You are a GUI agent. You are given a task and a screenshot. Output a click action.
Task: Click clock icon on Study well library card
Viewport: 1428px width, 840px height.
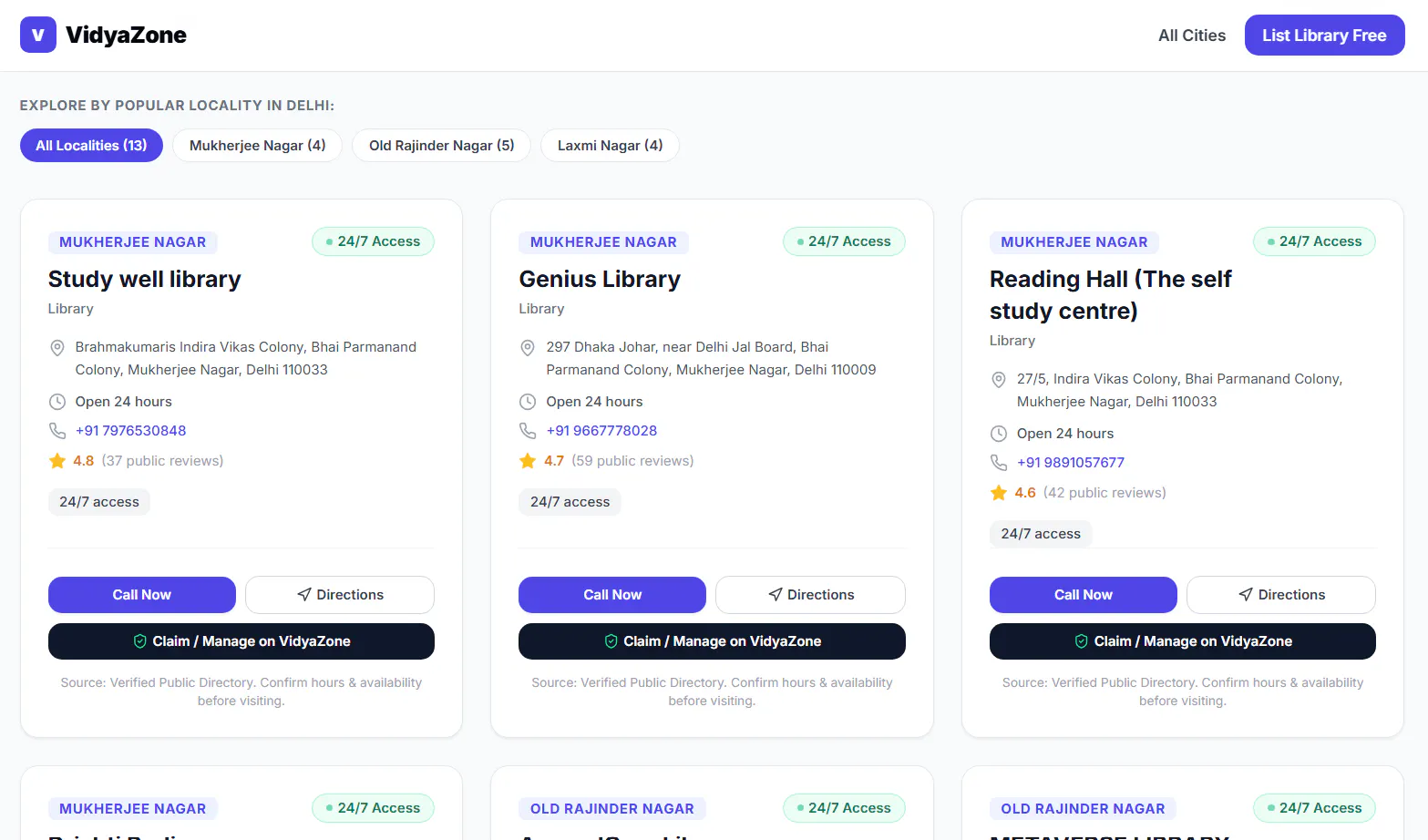pyautogui.click(x=57, y=402)
